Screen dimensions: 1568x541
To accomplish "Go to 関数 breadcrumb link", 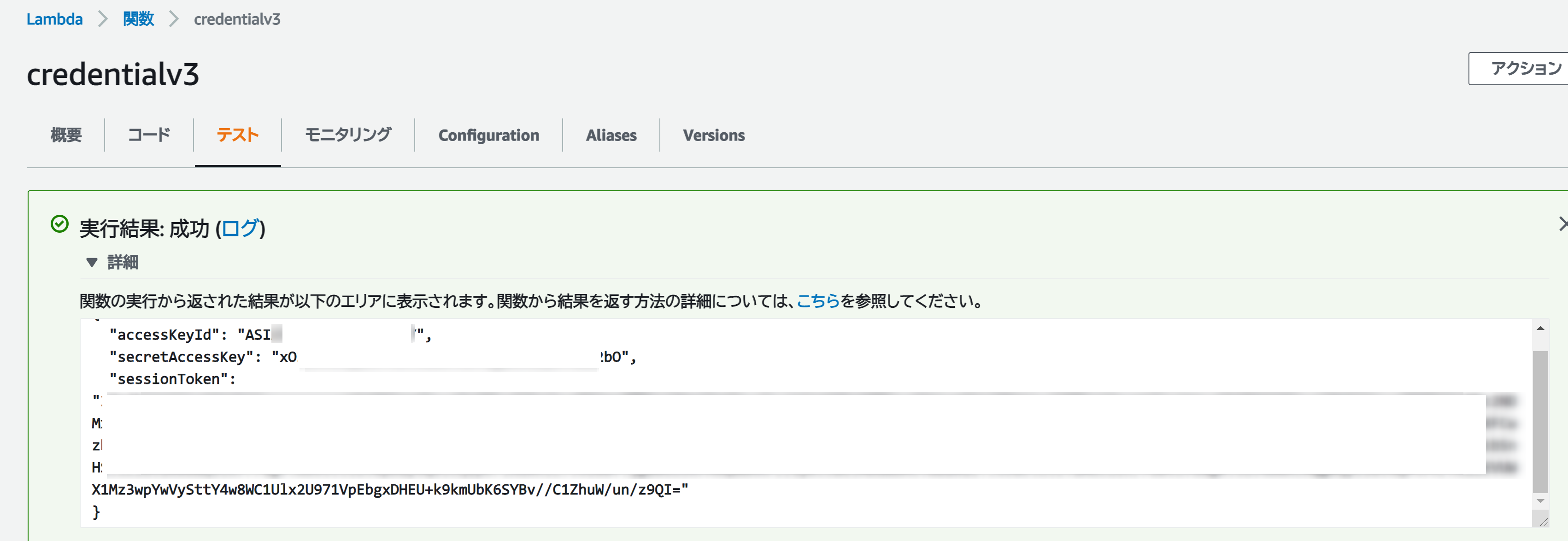I will (138, 19).
